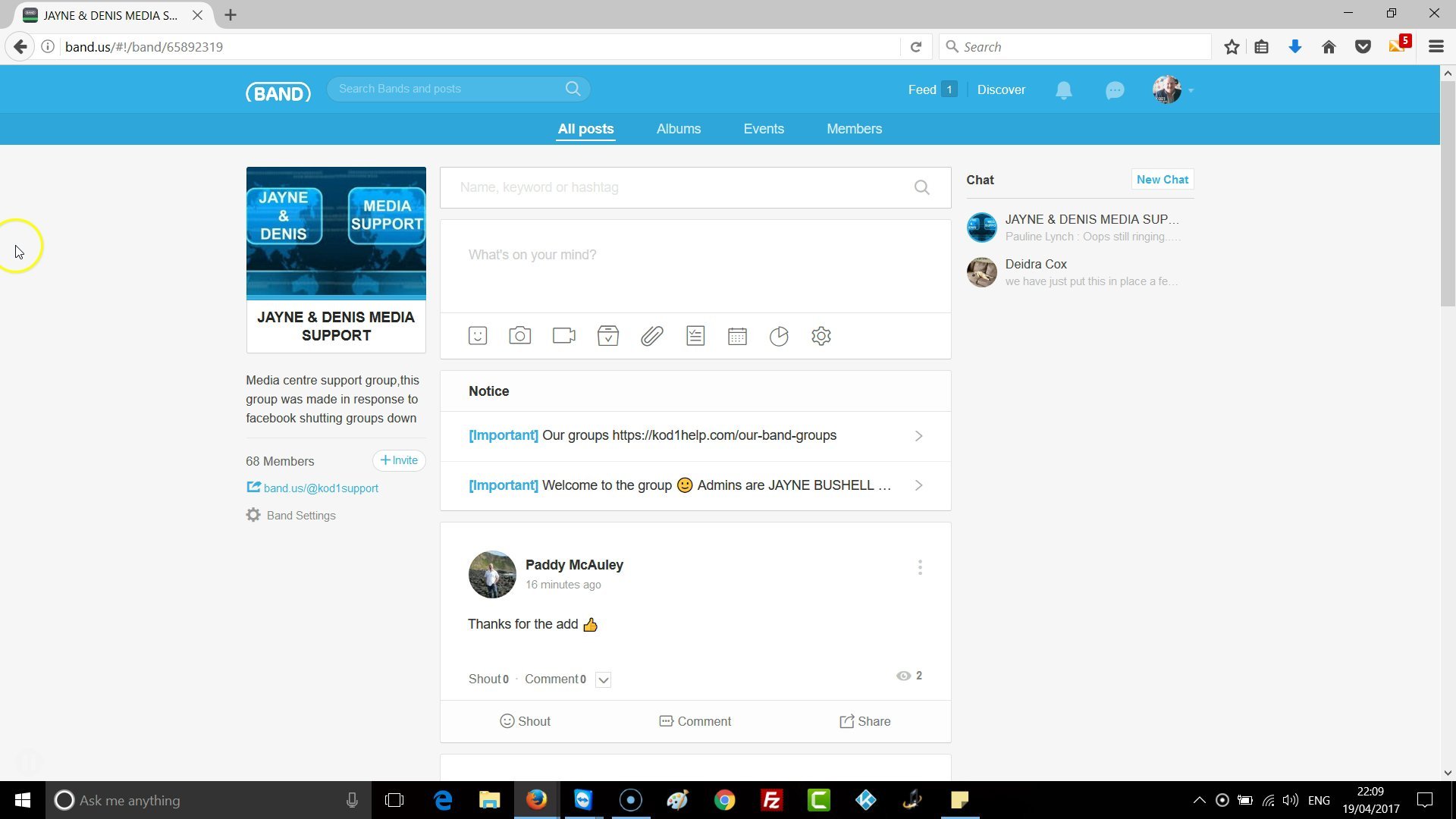This screenshot has width=1456, height=819.
Task: Open the to-do checklist icon
Action: [x=695, y=336]
